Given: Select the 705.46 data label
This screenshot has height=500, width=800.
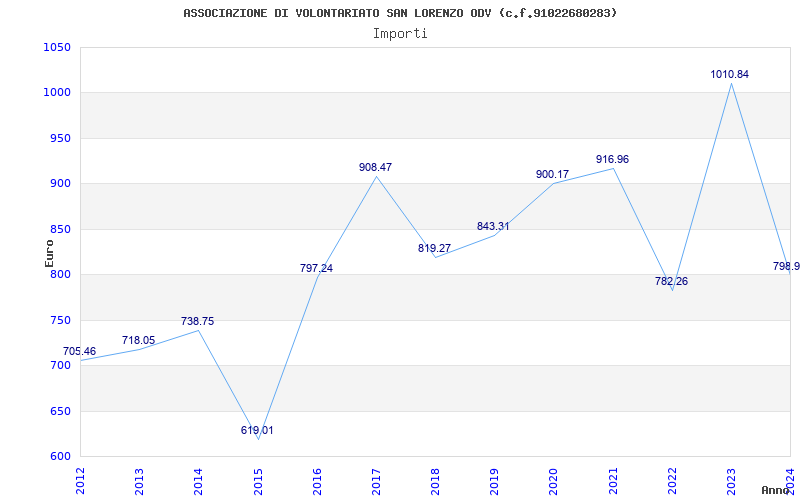Looking at the screenshot, I should (79, 352).
